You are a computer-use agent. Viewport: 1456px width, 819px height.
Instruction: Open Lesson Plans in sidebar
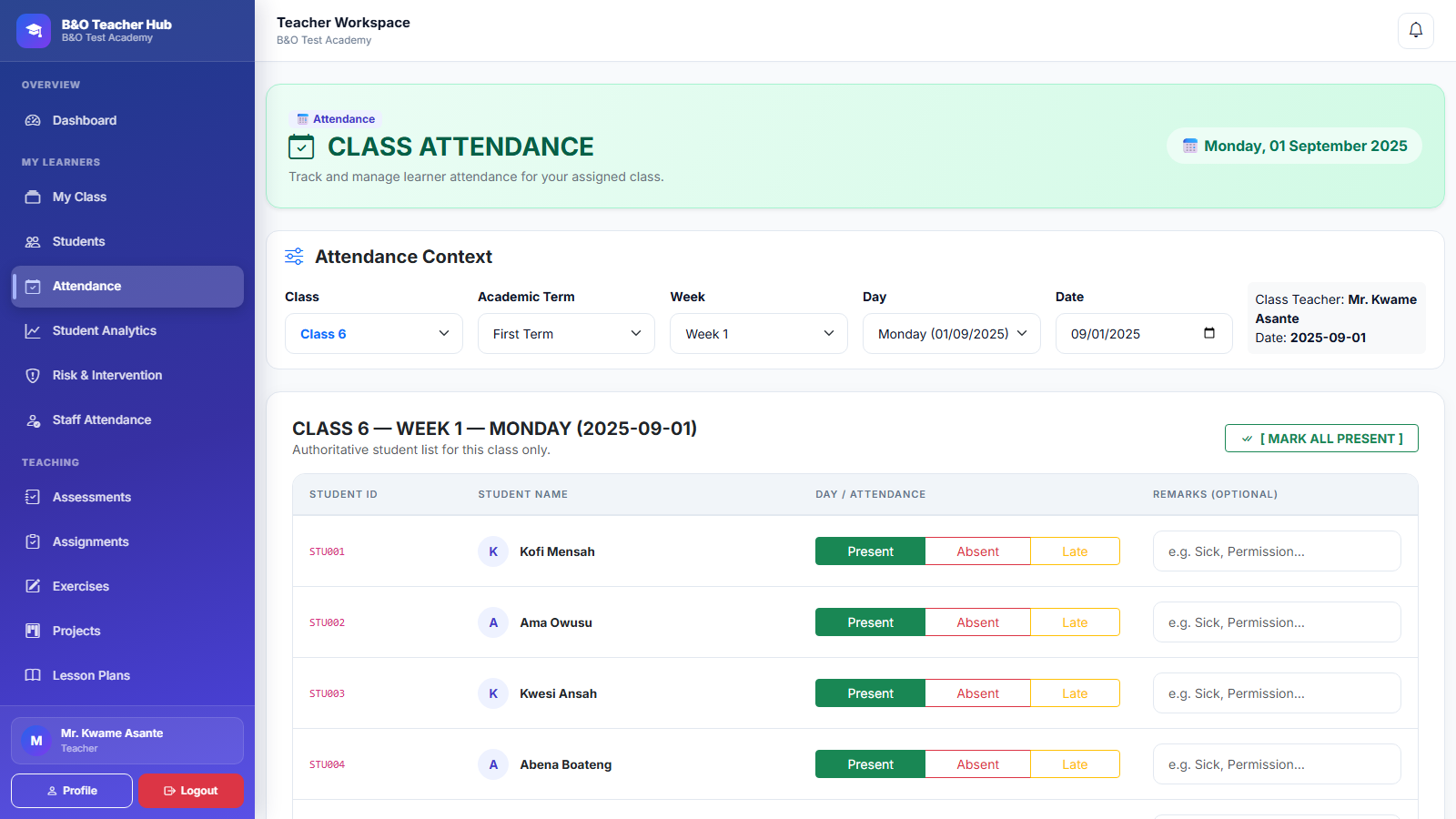[127, 675]
